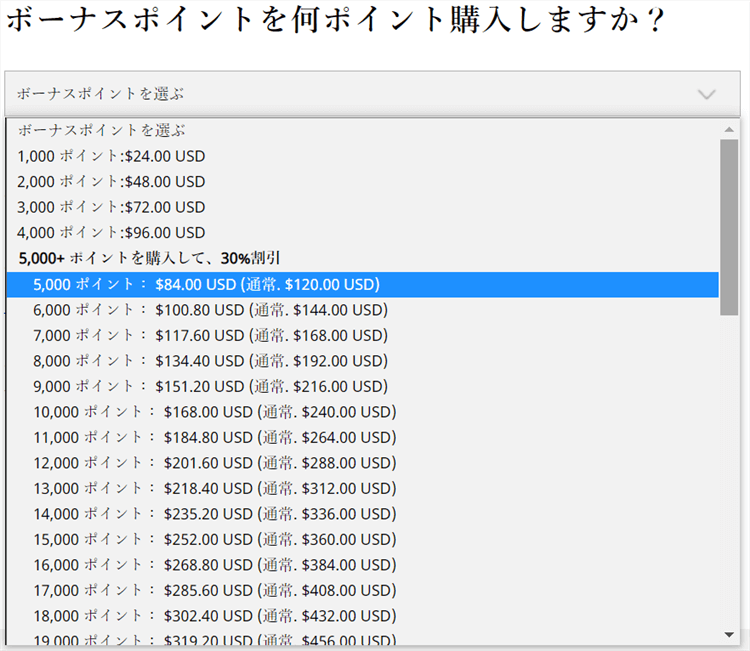Choose 12,000 ポイント for $201.60 USD

(x=214, y=463)
